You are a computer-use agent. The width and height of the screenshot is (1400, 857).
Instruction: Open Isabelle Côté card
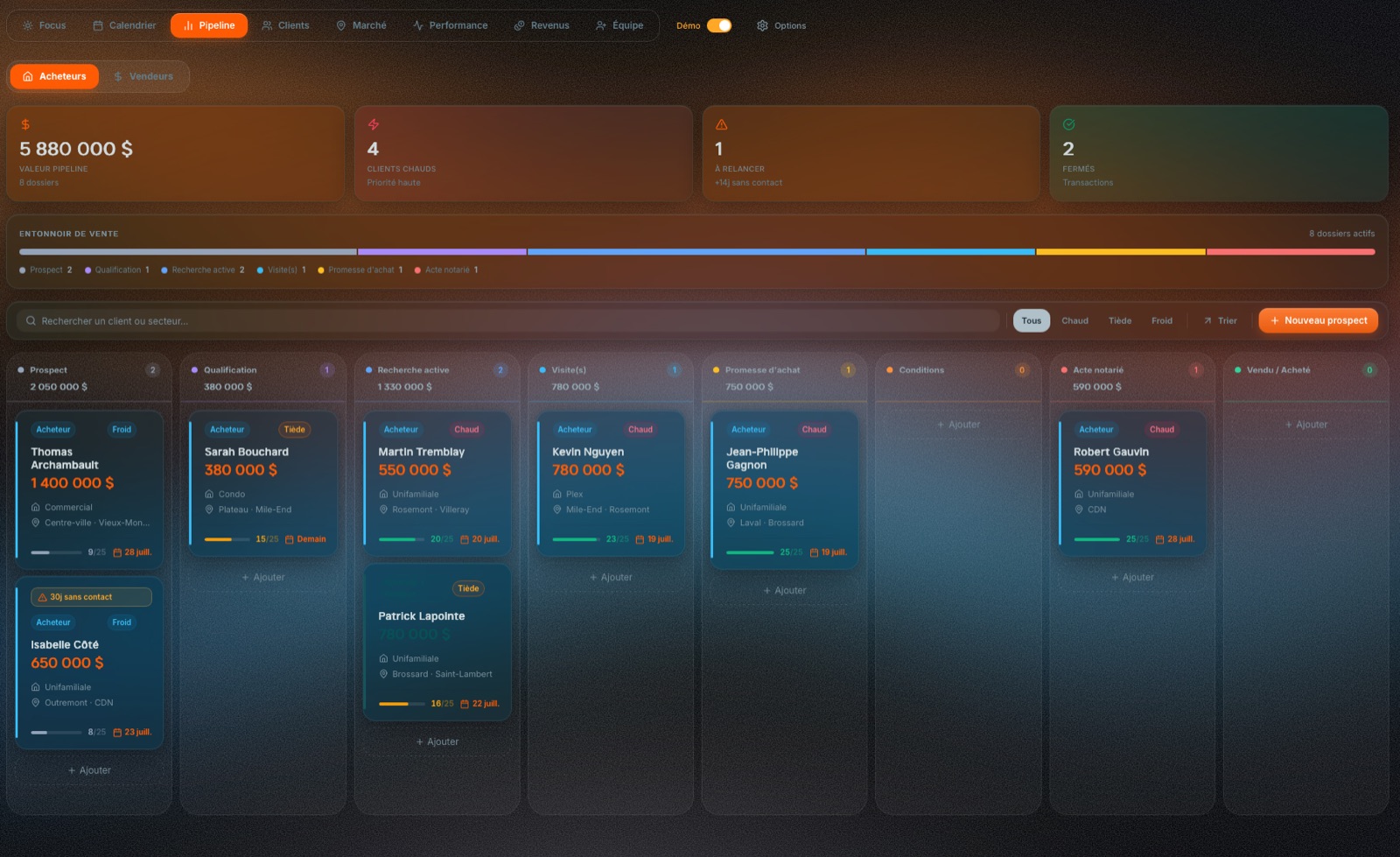pyautogui.click(x=89, y=663)
